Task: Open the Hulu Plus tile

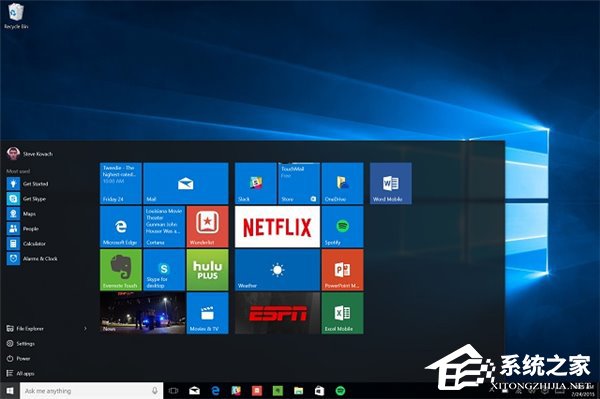Action: pos(207,270)
